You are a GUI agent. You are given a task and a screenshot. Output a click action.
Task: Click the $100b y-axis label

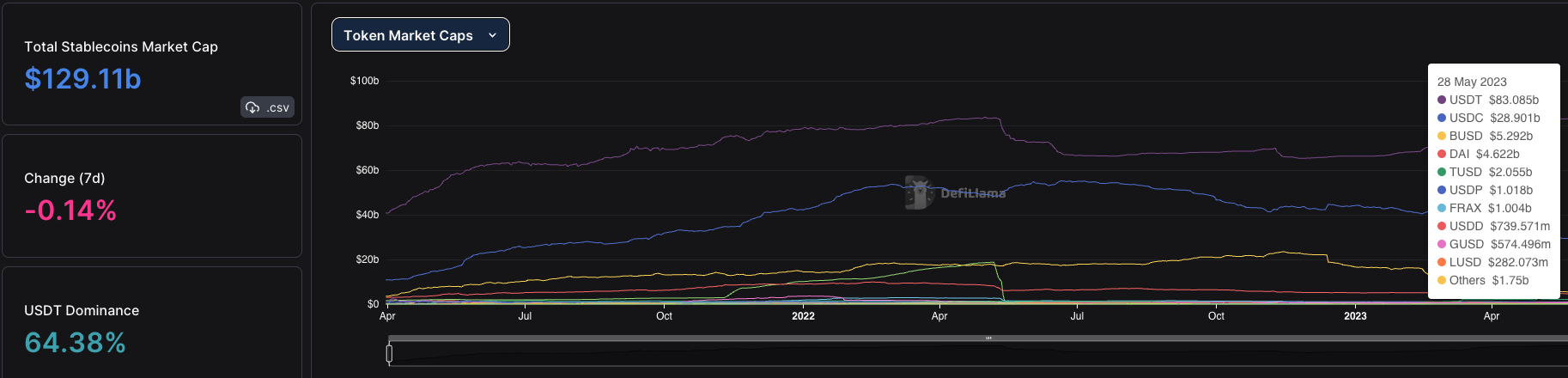click(x=364, y=81)
